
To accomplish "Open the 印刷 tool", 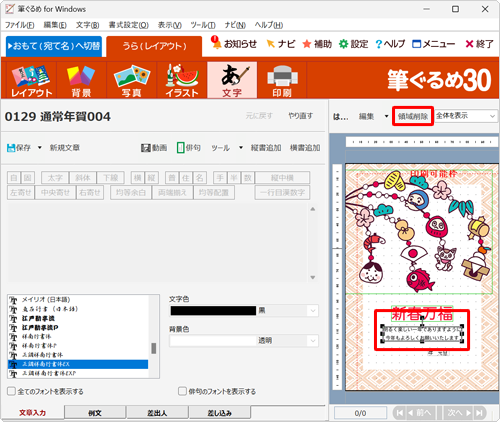I will pyautogui.click(x=282, y=80).
